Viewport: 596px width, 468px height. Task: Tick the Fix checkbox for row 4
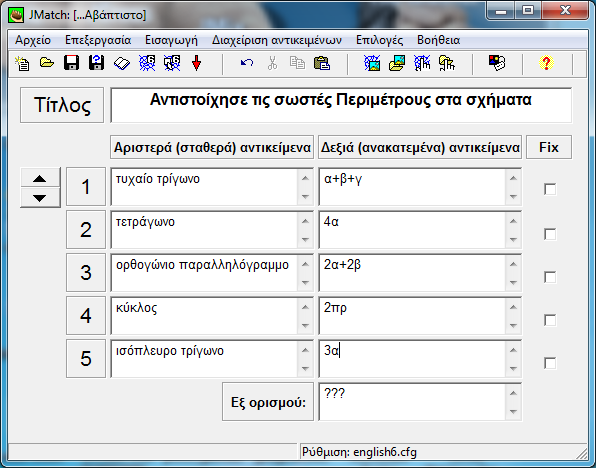(x=550, y=320)
